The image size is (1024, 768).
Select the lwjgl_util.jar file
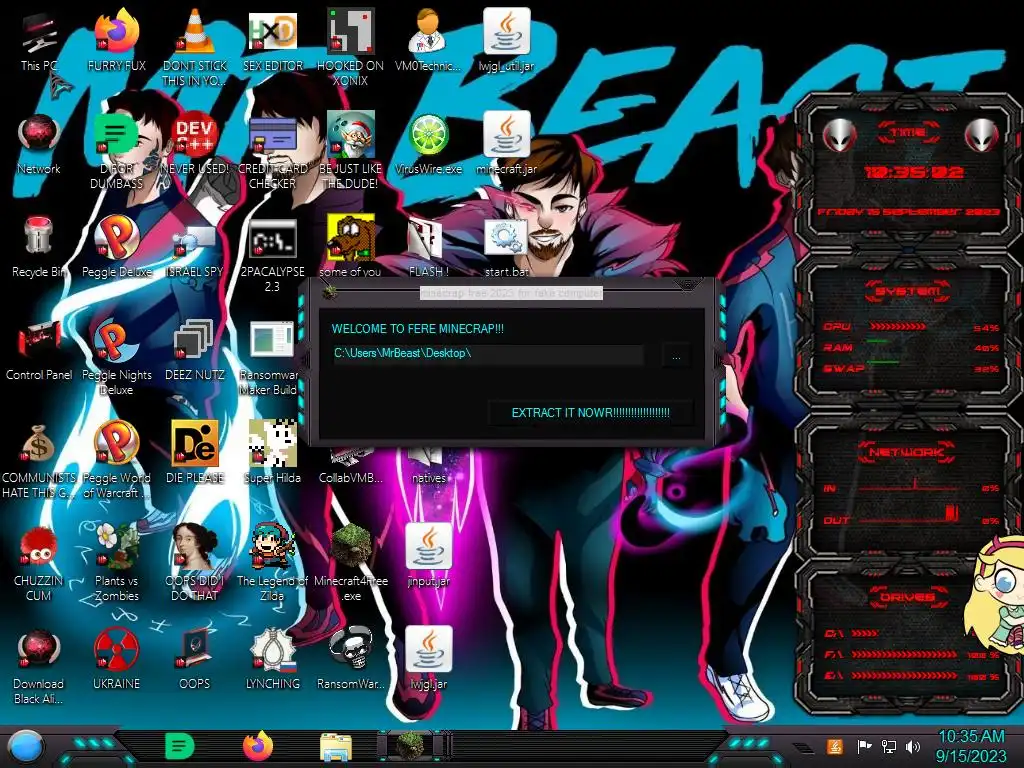click(x=506, y=33)
